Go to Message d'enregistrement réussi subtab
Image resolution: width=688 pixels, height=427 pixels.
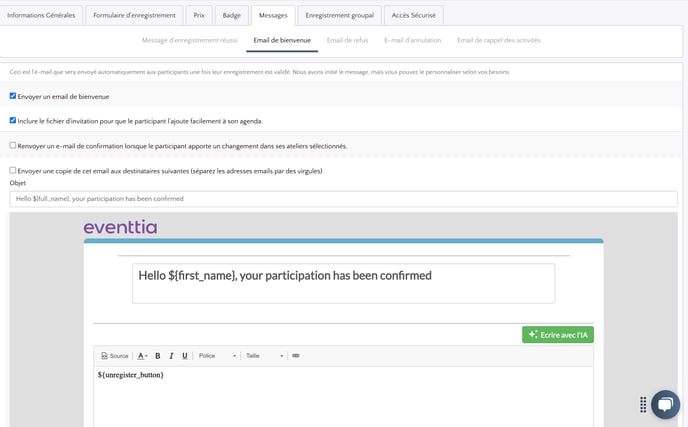(x=190, y=40)
